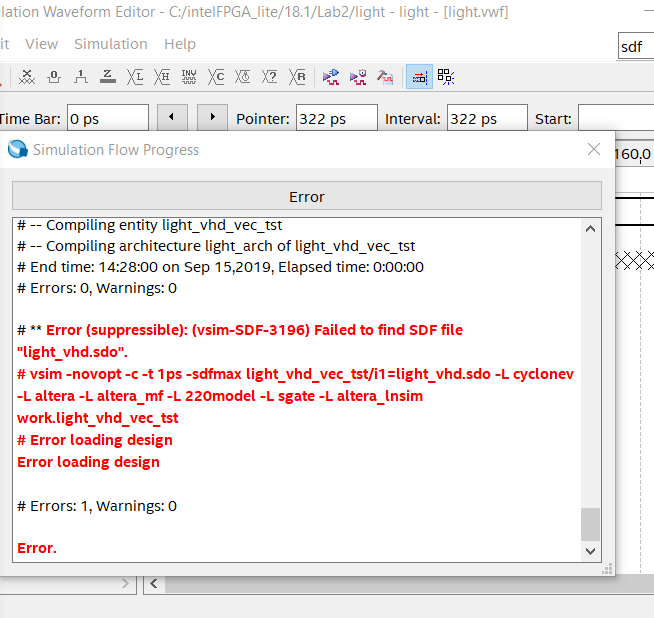
Task: Click Invert (INV) waveform icon
Action: click(189, 77)
